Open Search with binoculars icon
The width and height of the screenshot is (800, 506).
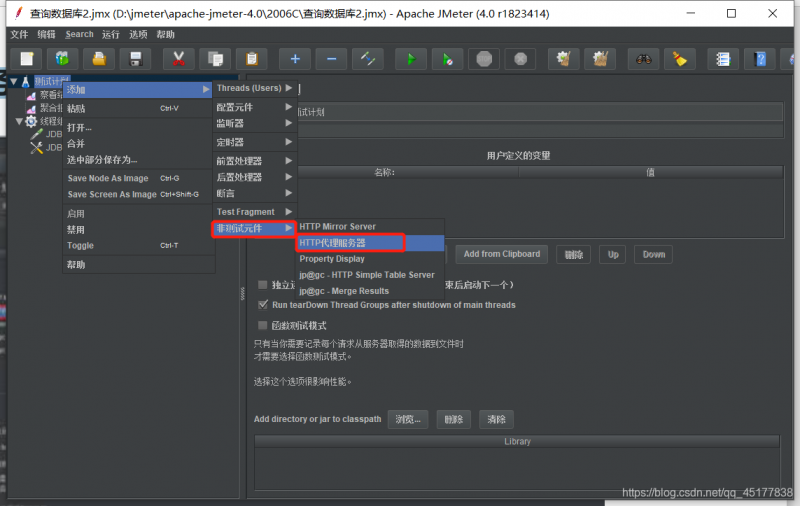tap(644, 59)
